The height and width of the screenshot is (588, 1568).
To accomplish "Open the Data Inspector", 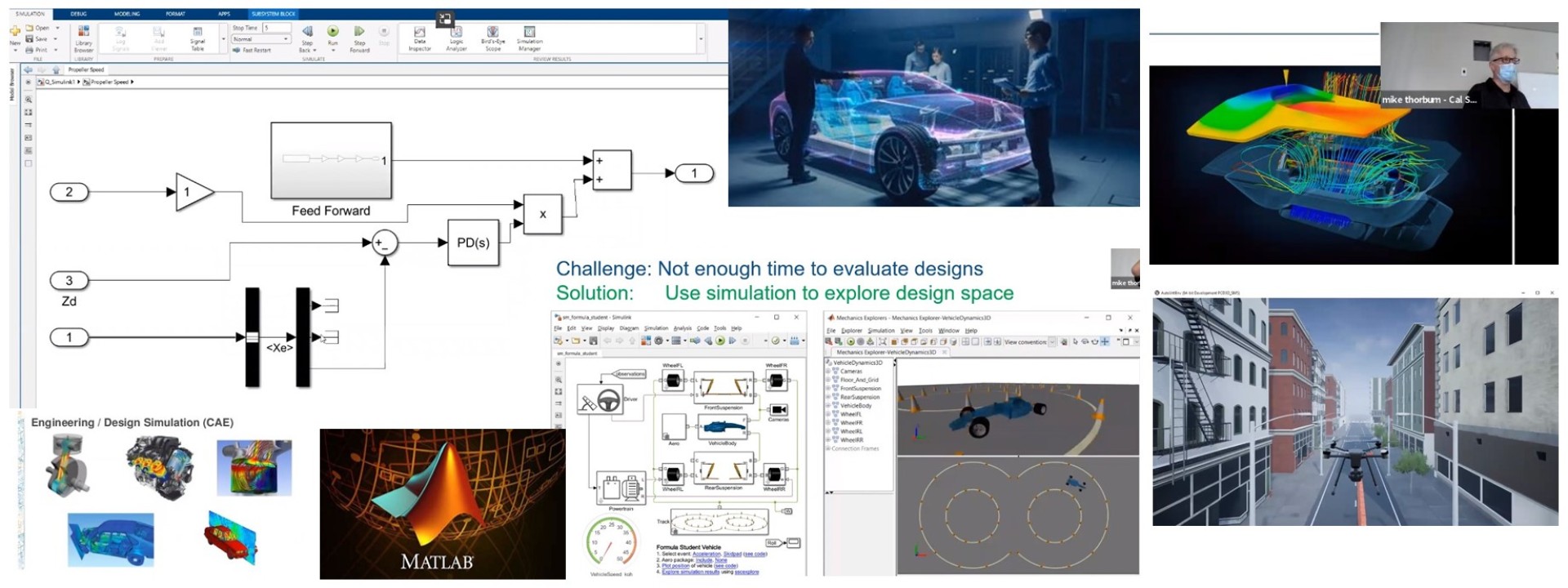I will pos(420,39).
